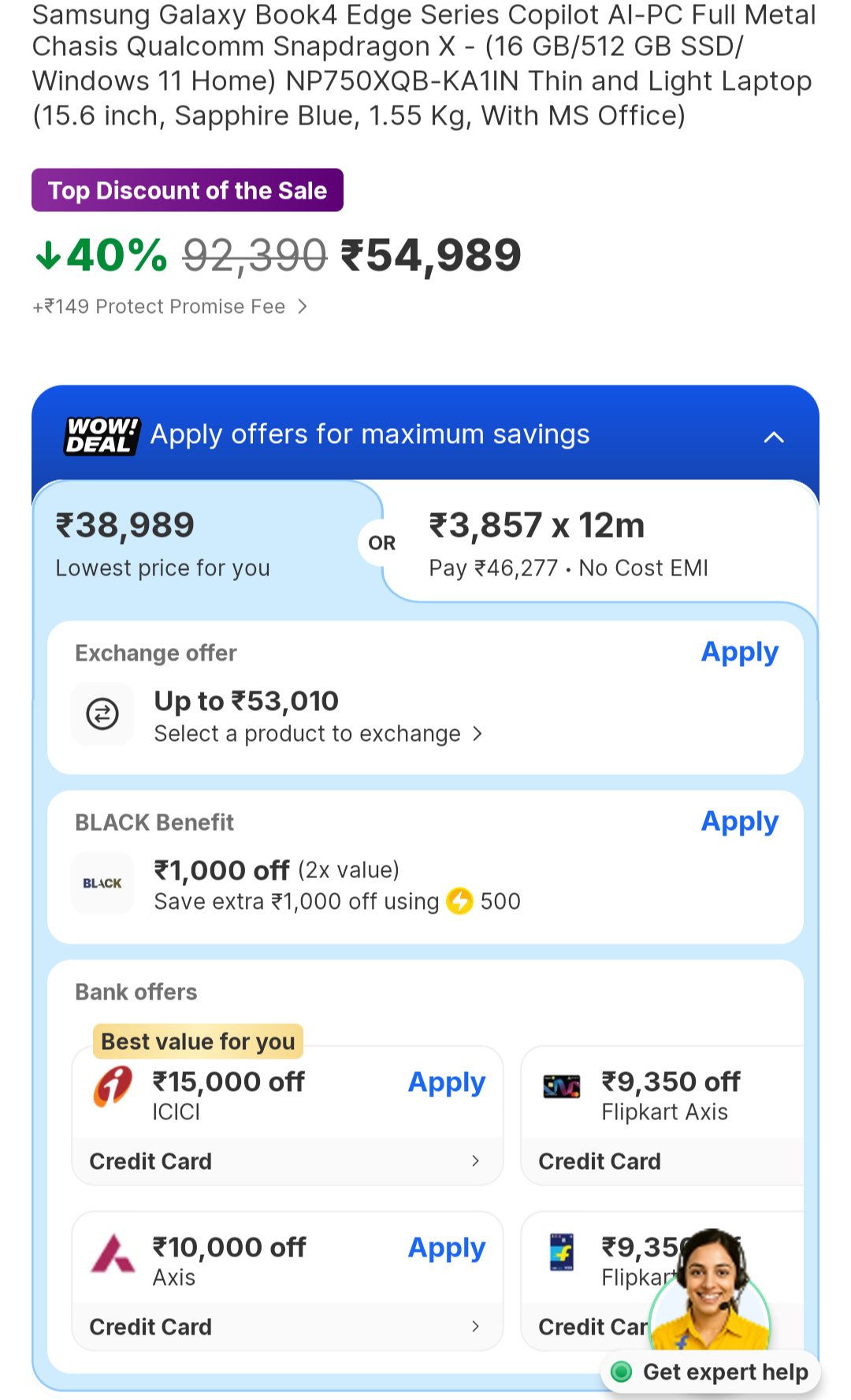Image resolution: width=851 pixels, height=1400 pixels.
Task: Expand Axis Credit Card offer details
Action: (475, 1326)
